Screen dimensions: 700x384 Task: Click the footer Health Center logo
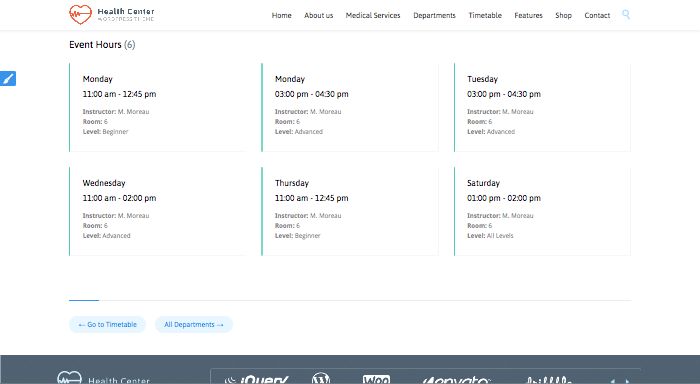[104, 378]
